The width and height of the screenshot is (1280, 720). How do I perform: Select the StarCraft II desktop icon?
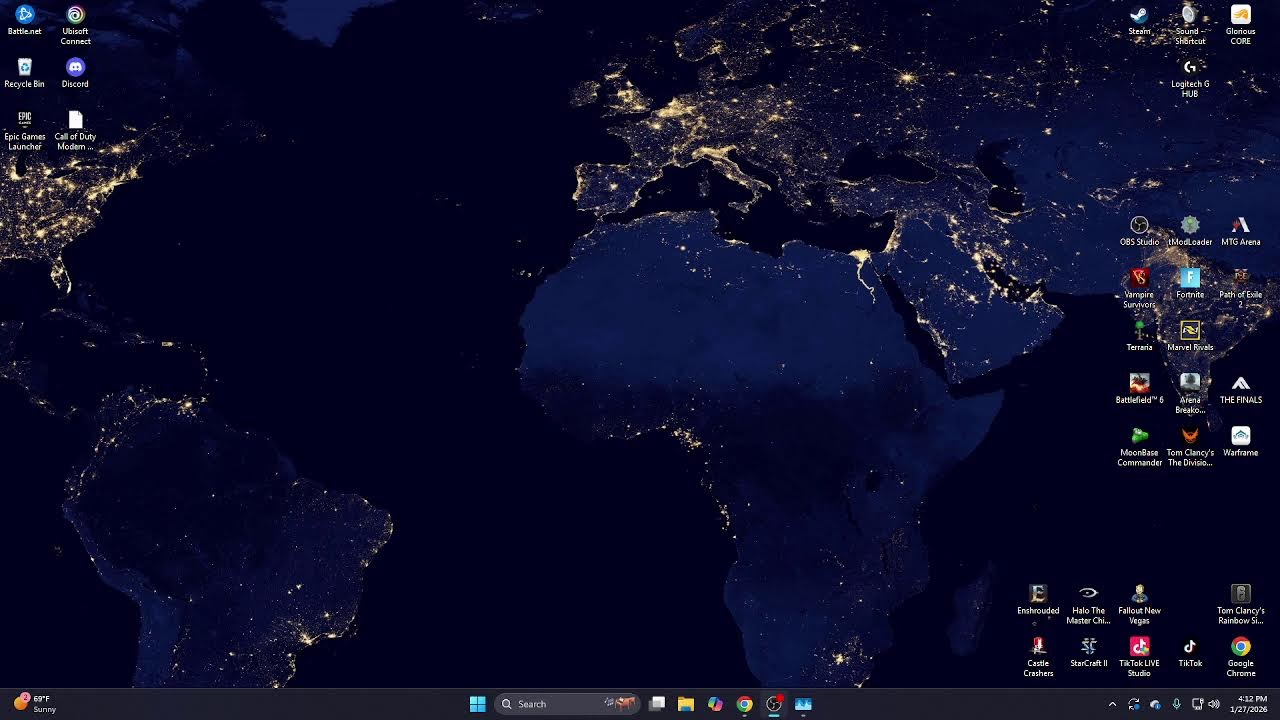1088,652
